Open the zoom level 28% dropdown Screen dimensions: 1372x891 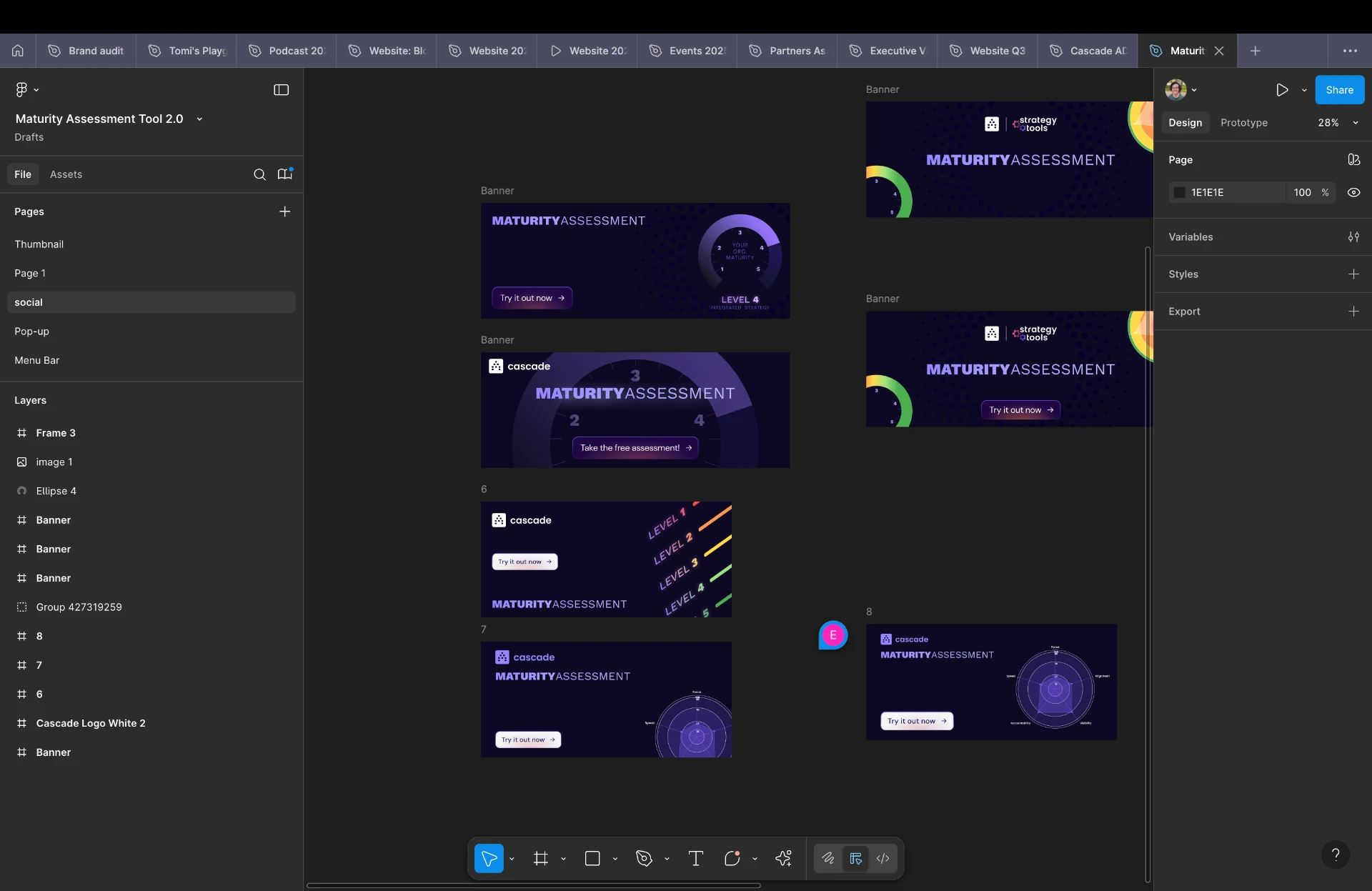point(1338,123)
